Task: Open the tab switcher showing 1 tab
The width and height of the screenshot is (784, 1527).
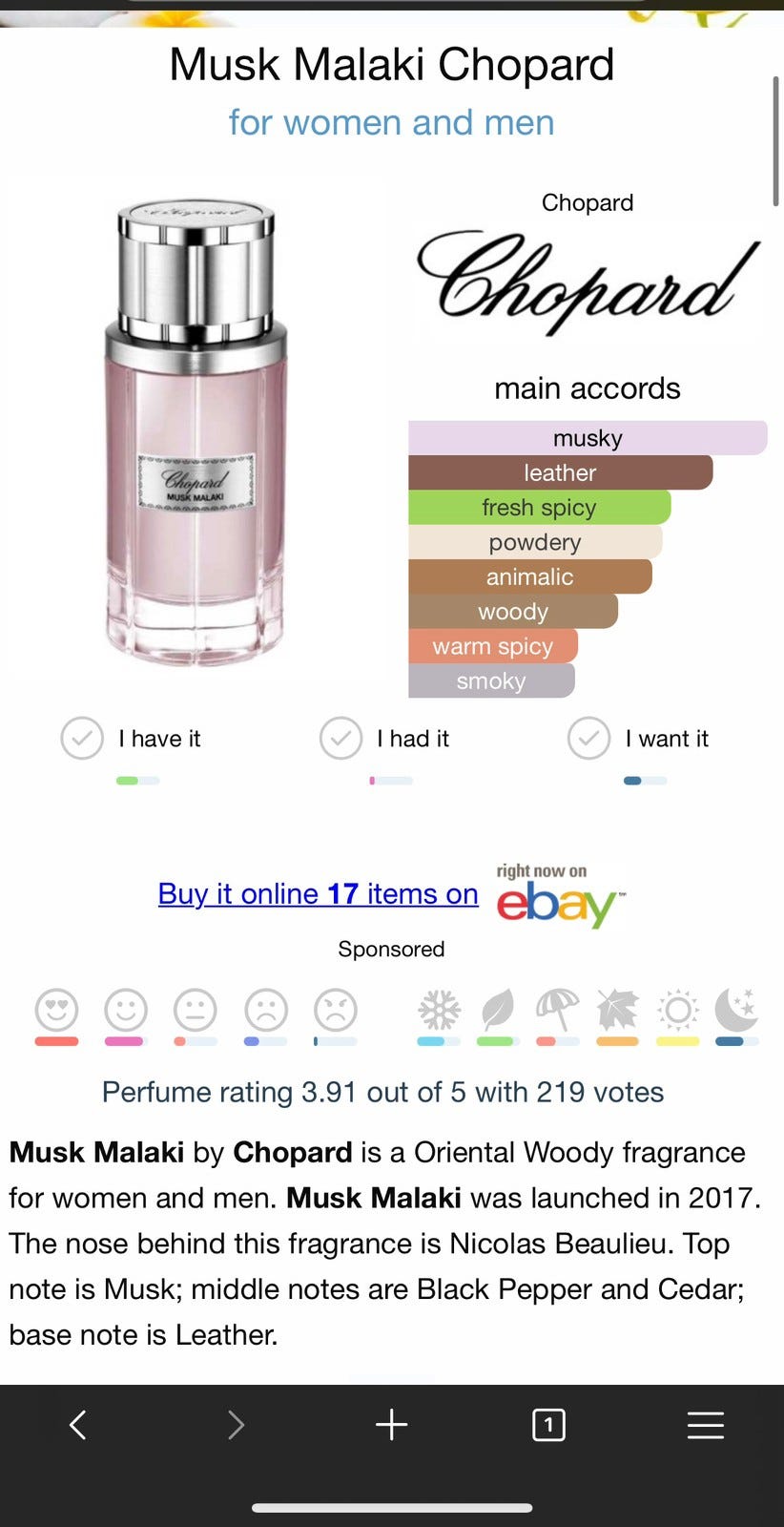Action: point(548,1425)
